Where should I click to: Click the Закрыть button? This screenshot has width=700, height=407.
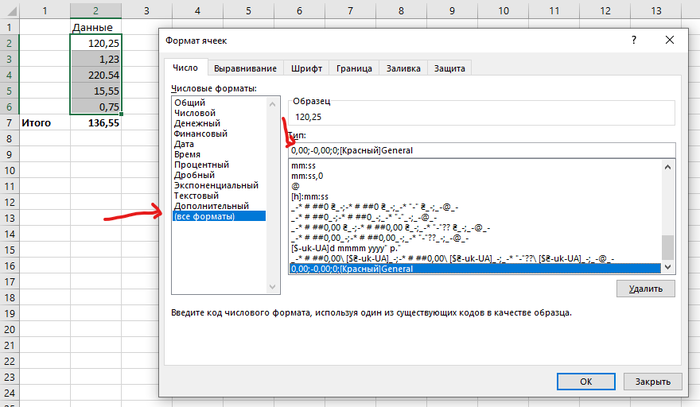651,381
